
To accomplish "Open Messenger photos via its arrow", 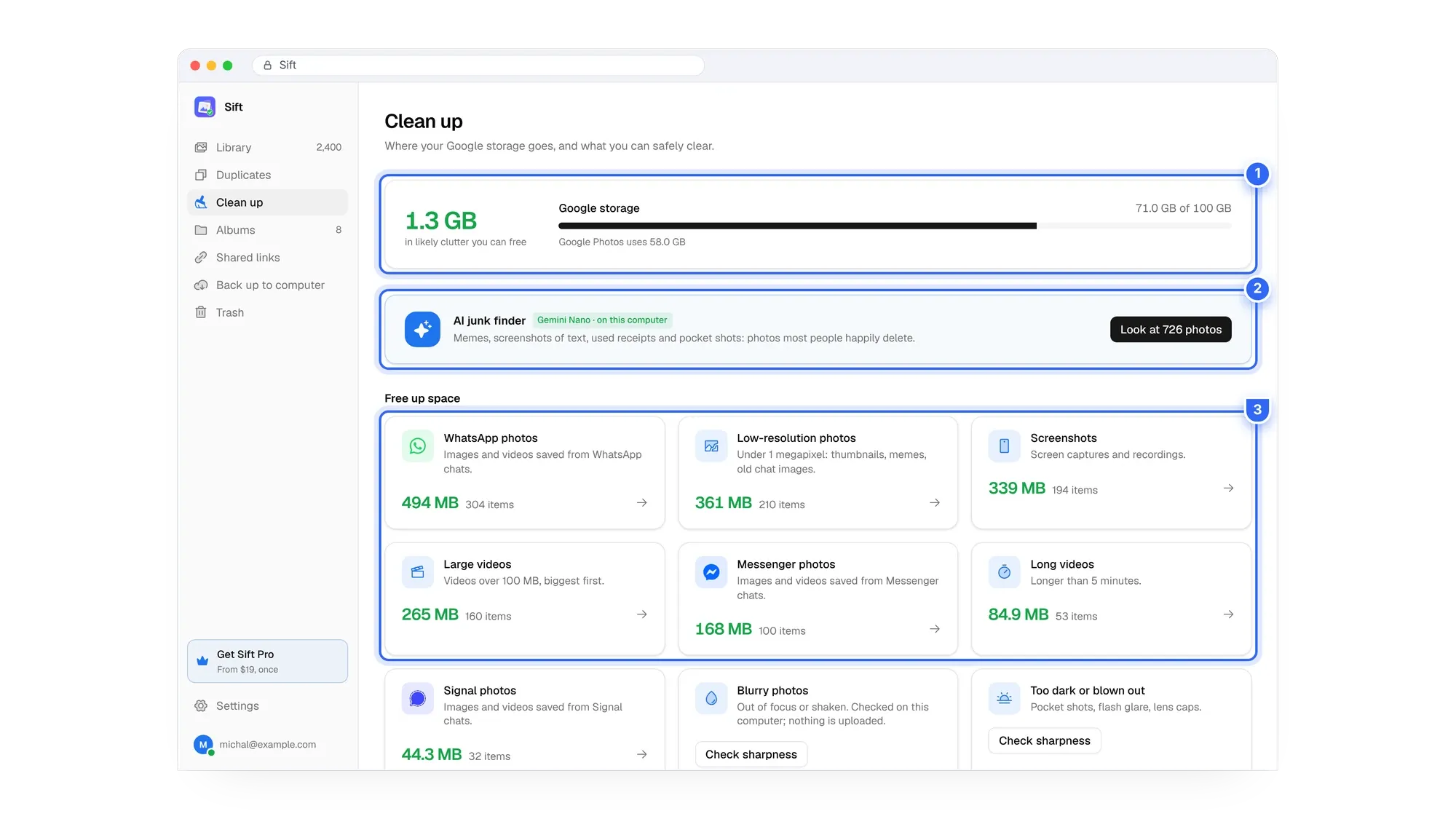I will pos(935,629).
